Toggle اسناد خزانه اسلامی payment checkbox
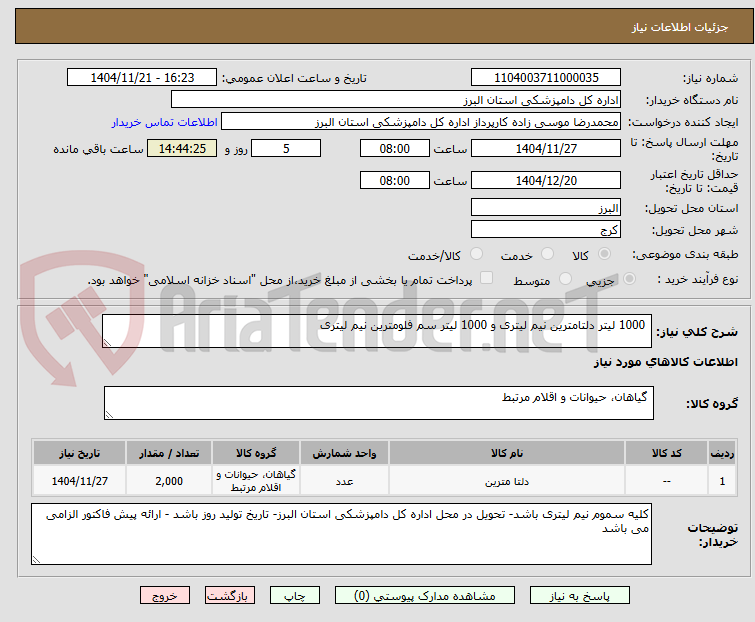The width and height of the screenshot is (755, 622). (x=487, y=278)
